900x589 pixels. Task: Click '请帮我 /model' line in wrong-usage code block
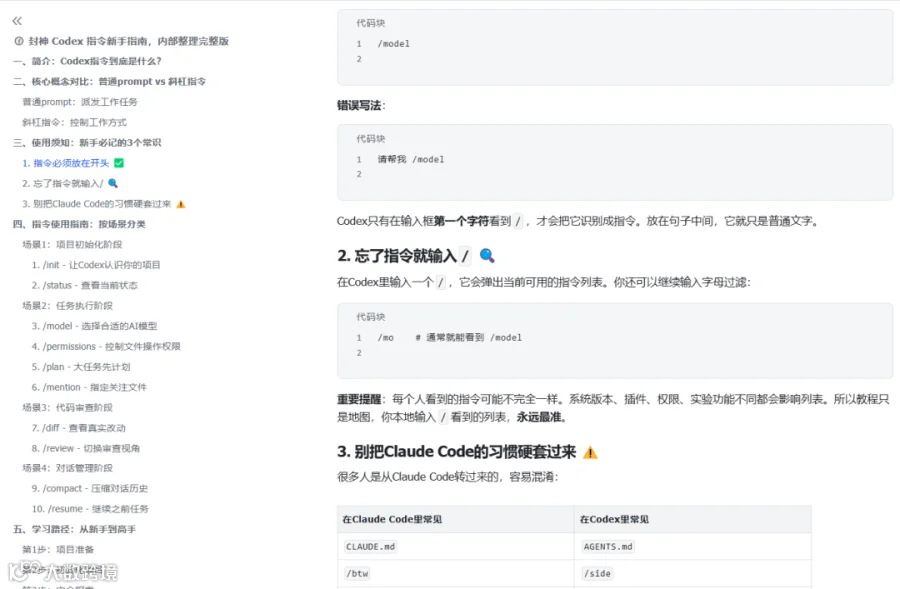coord(411,160)
